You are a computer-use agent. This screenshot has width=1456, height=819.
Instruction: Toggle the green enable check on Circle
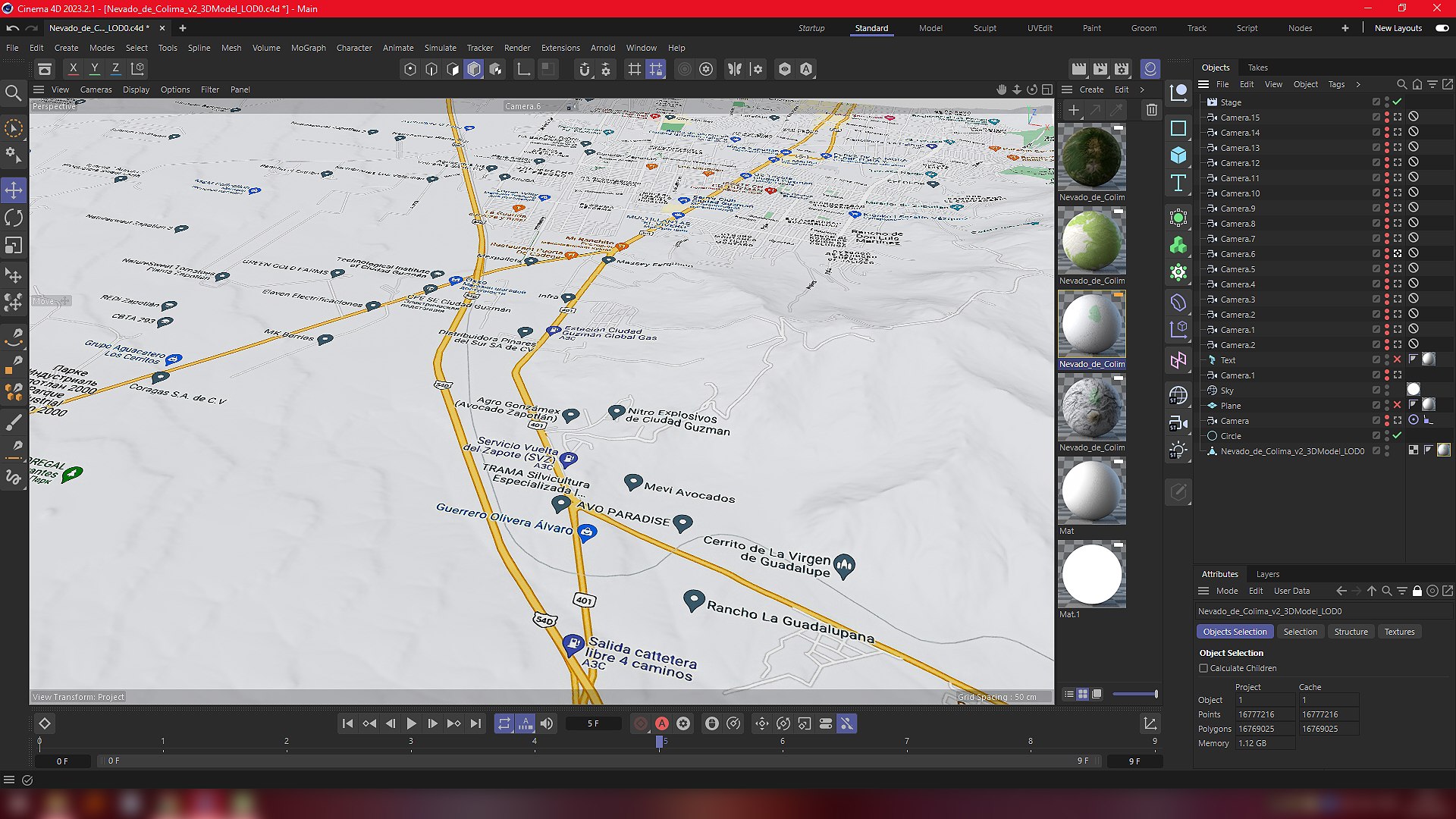pyautogui.click(x=1398, y=435)
